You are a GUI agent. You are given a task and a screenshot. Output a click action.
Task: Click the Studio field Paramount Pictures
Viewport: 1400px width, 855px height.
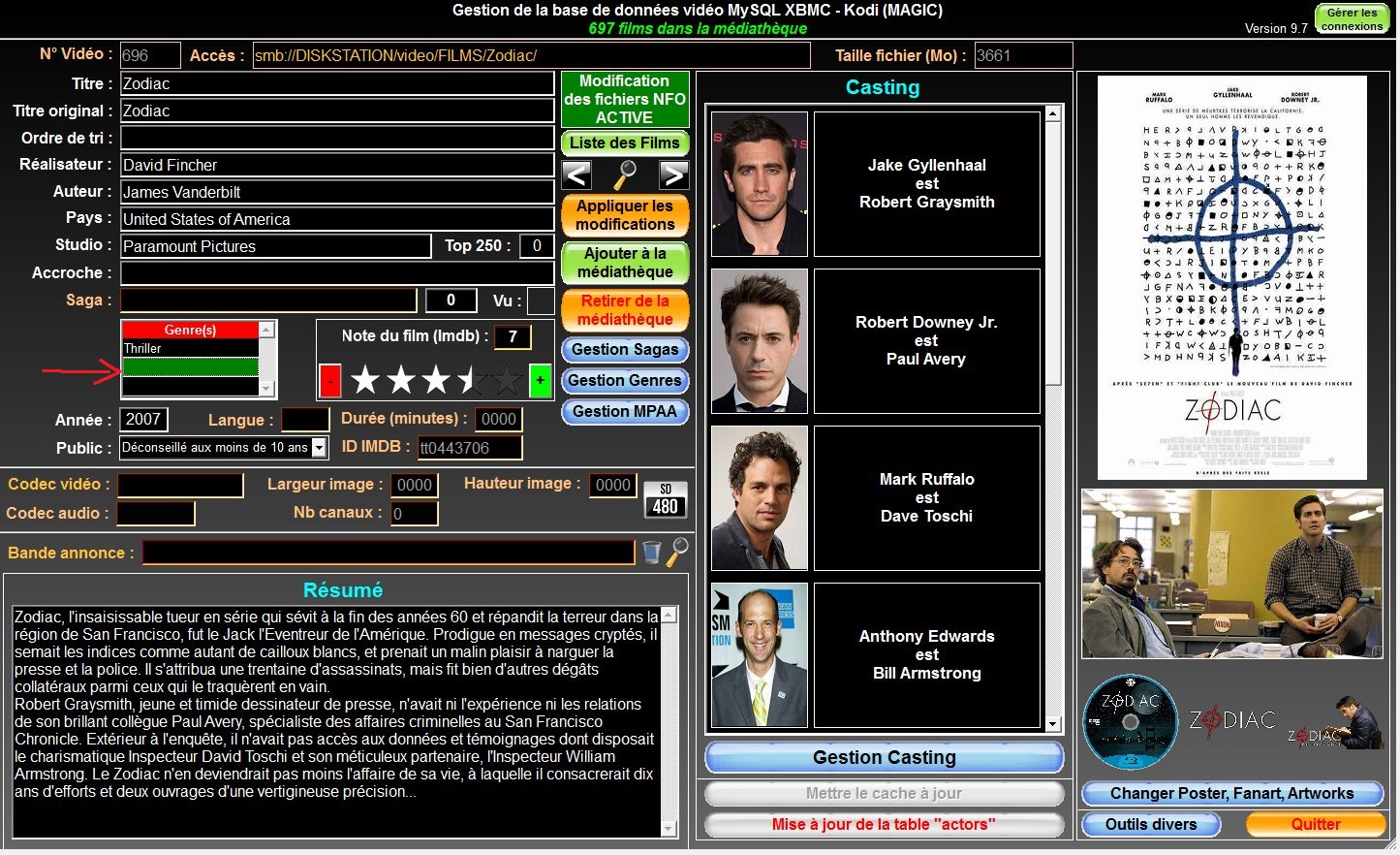[275, 246]
